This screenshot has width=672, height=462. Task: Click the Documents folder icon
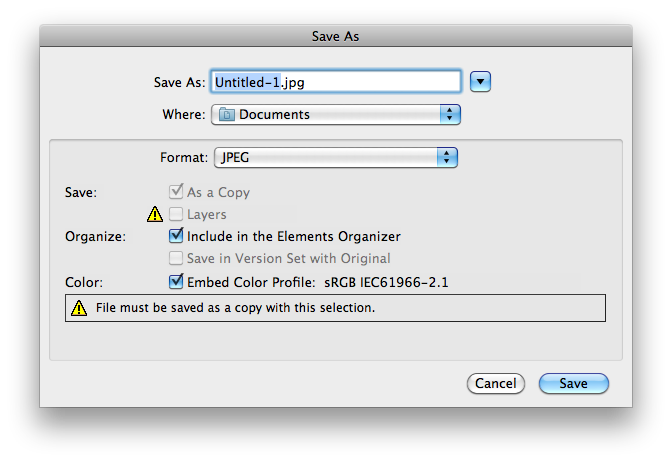pos(226,115)
